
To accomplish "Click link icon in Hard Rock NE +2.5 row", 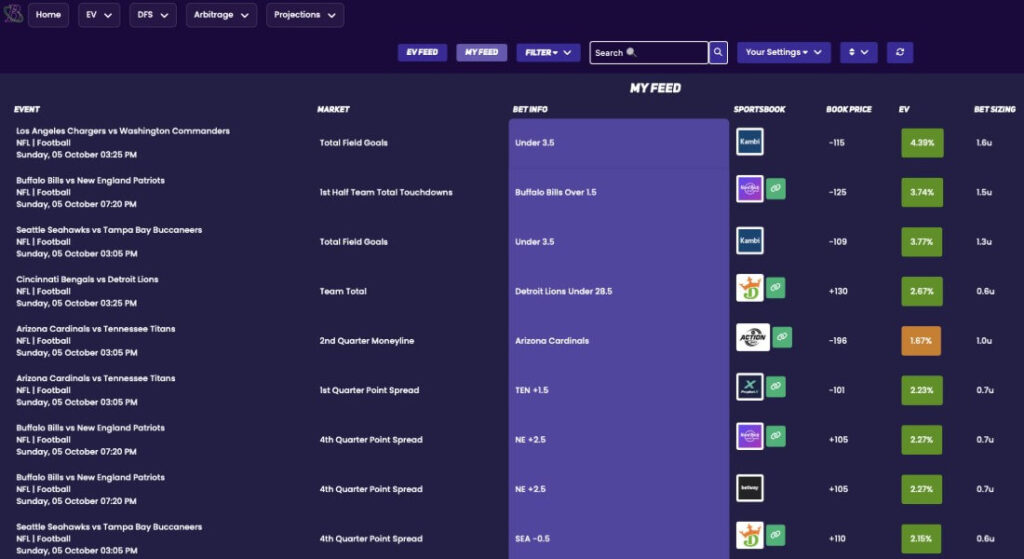I will point(776,436).
